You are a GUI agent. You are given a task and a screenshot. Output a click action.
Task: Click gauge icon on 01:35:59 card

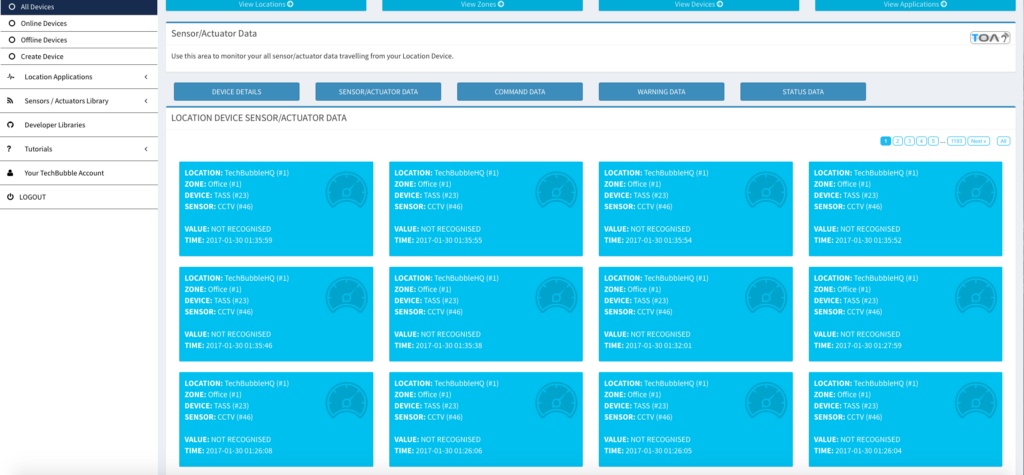[347, 191]
